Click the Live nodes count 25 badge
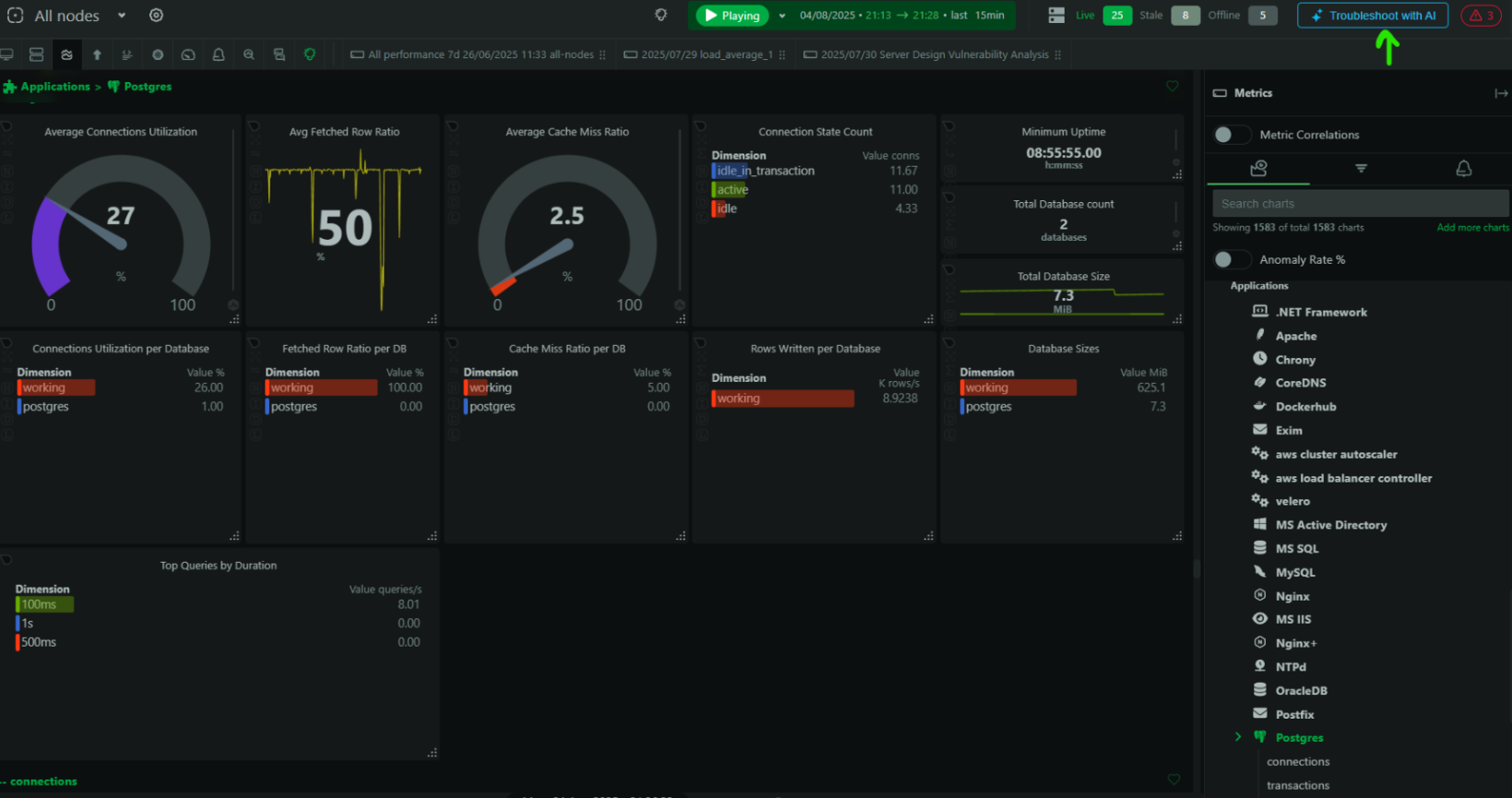This screenshot has width=1512, height=798. pos(1117,15)
